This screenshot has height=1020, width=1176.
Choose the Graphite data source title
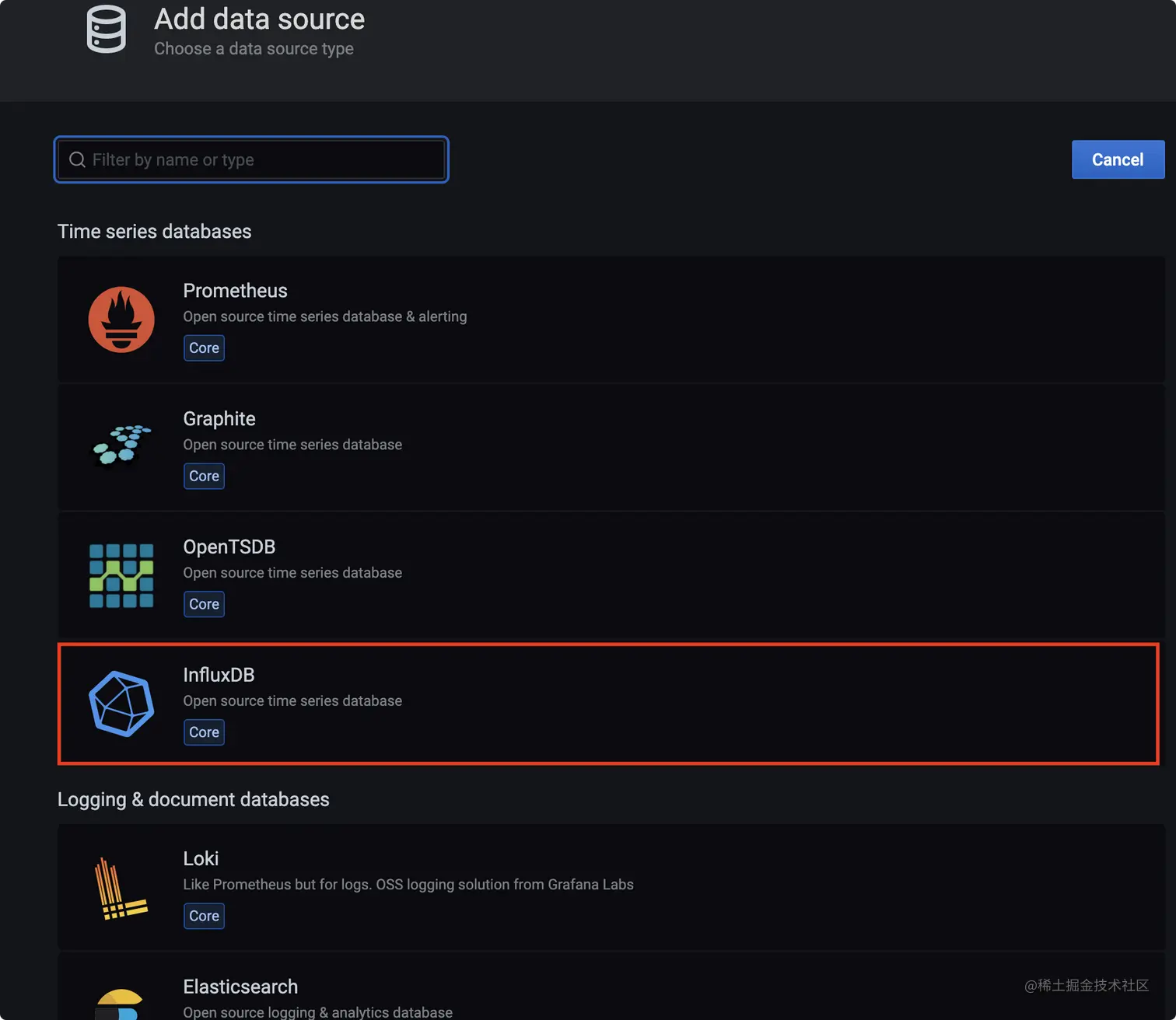coord(219,419)
